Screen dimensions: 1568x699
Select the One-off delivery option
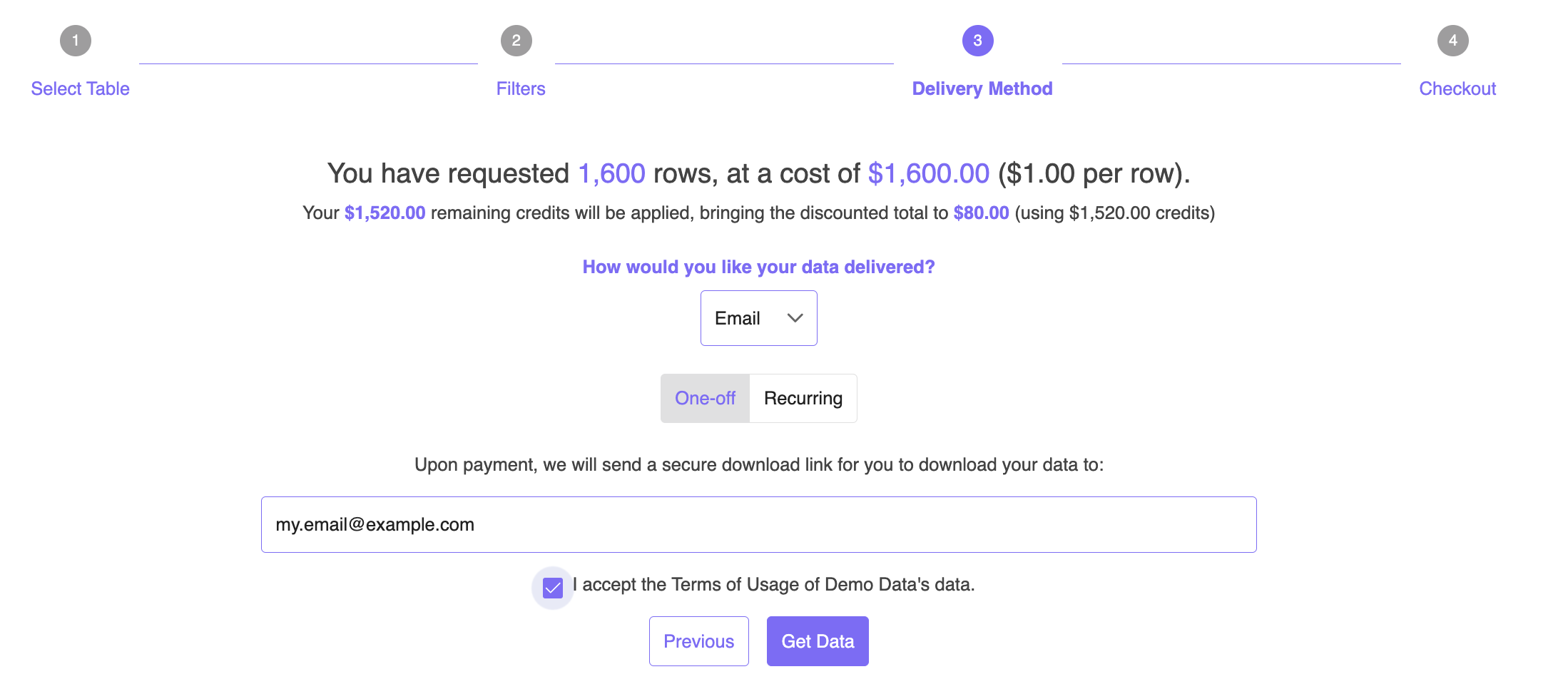coord(705,398)
